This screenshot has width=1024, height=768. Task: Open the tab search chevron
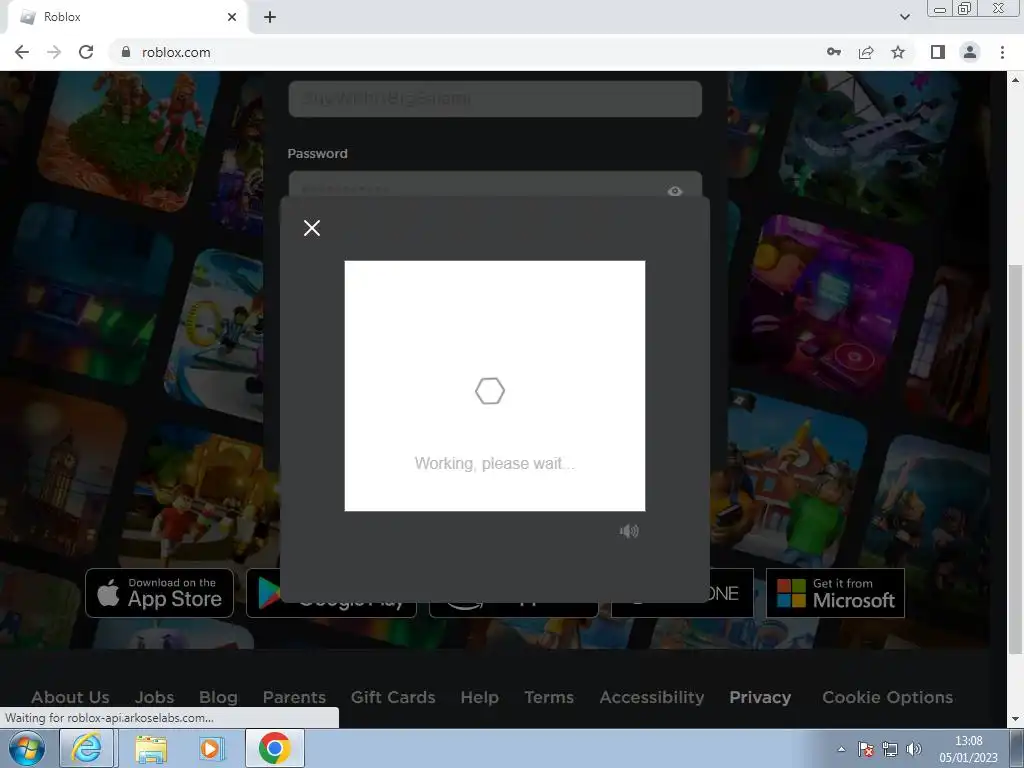904,17
